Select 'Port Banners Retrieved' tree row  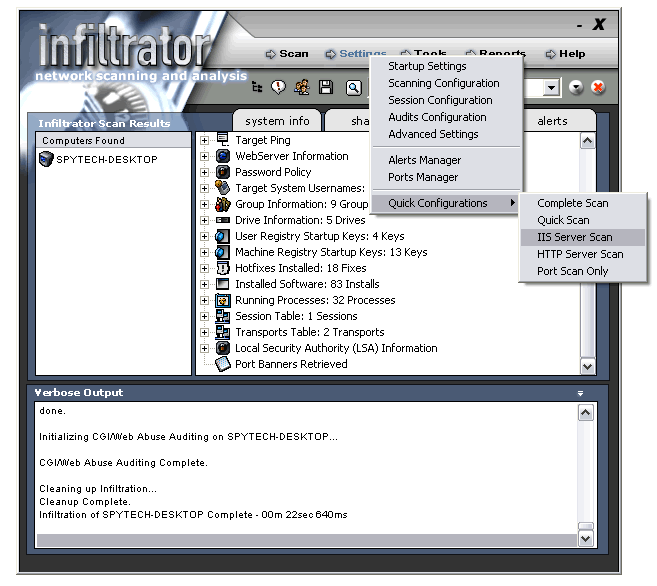tap(291, 364)
